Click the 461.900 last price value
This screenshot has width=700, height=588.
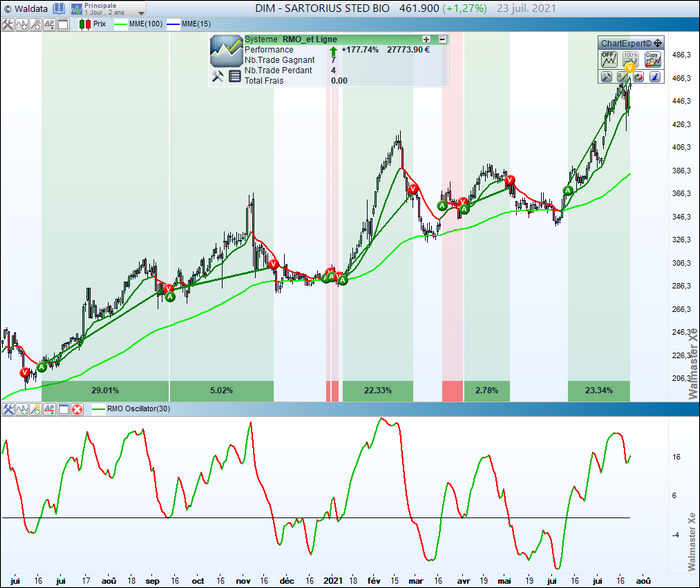pyautogui.click(x=419, y=8)
